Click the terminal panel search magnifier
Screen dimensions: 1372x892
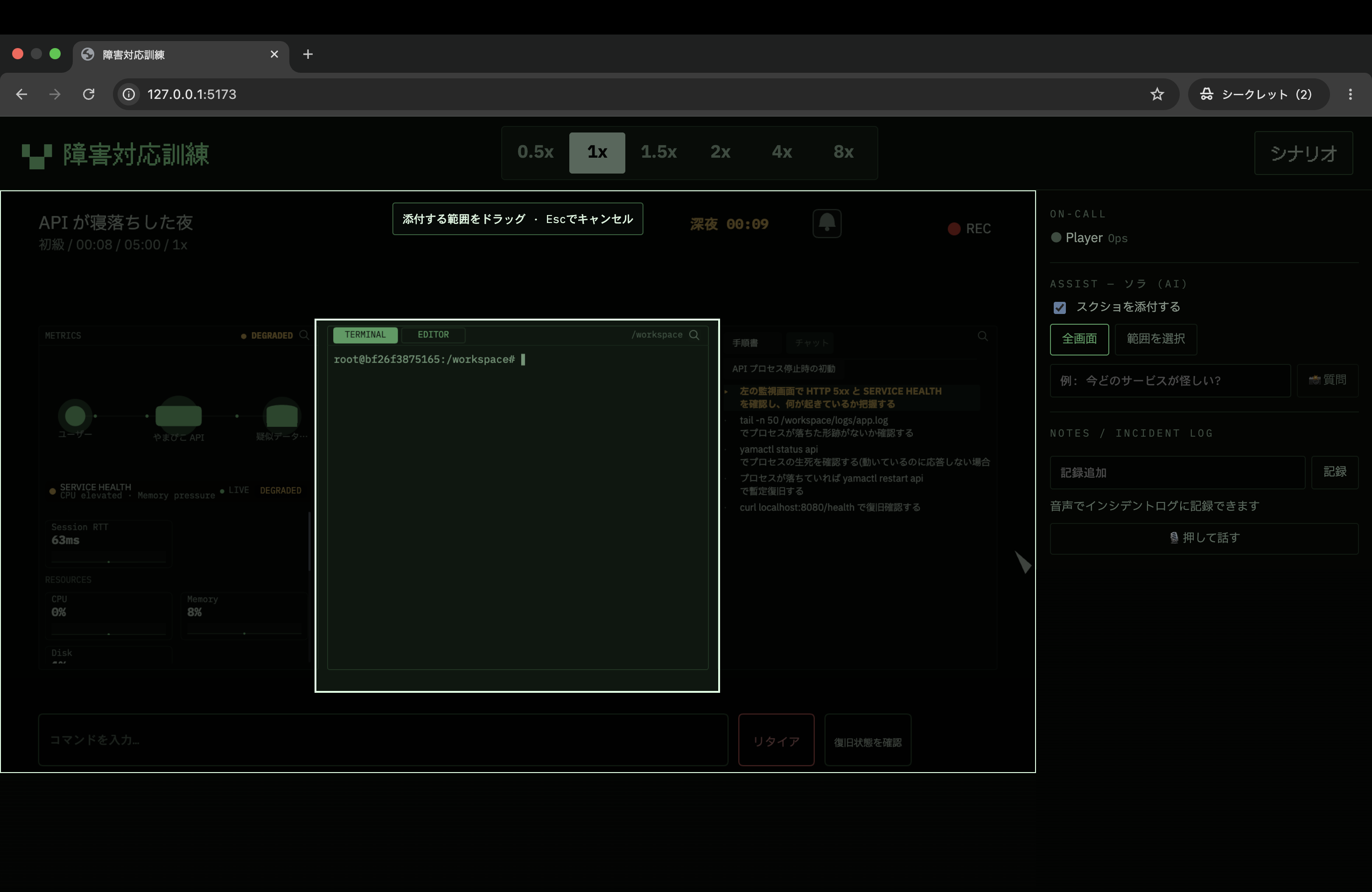click(694, 335)
